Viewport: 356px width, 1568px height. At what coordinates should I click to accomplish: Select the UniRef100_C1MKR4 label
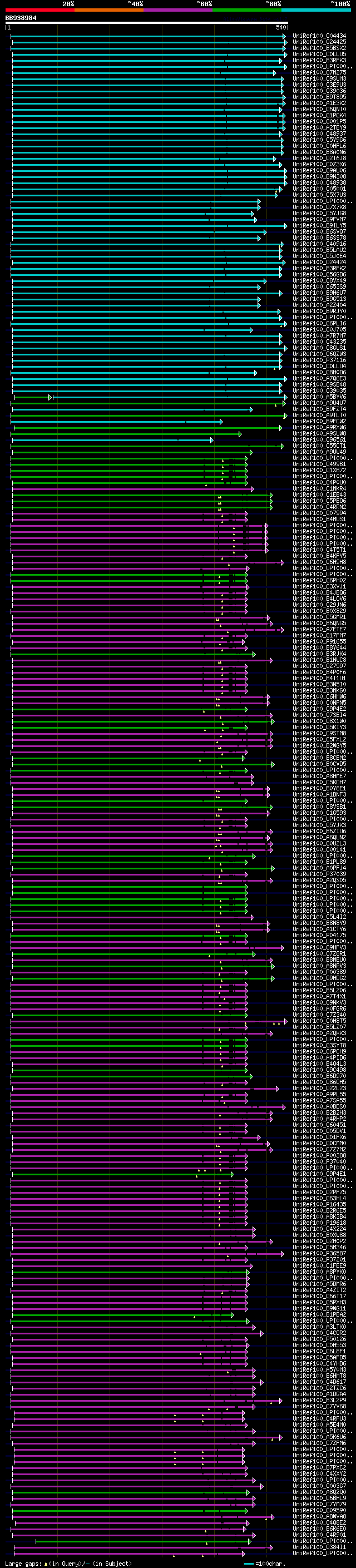pos(319,489)
